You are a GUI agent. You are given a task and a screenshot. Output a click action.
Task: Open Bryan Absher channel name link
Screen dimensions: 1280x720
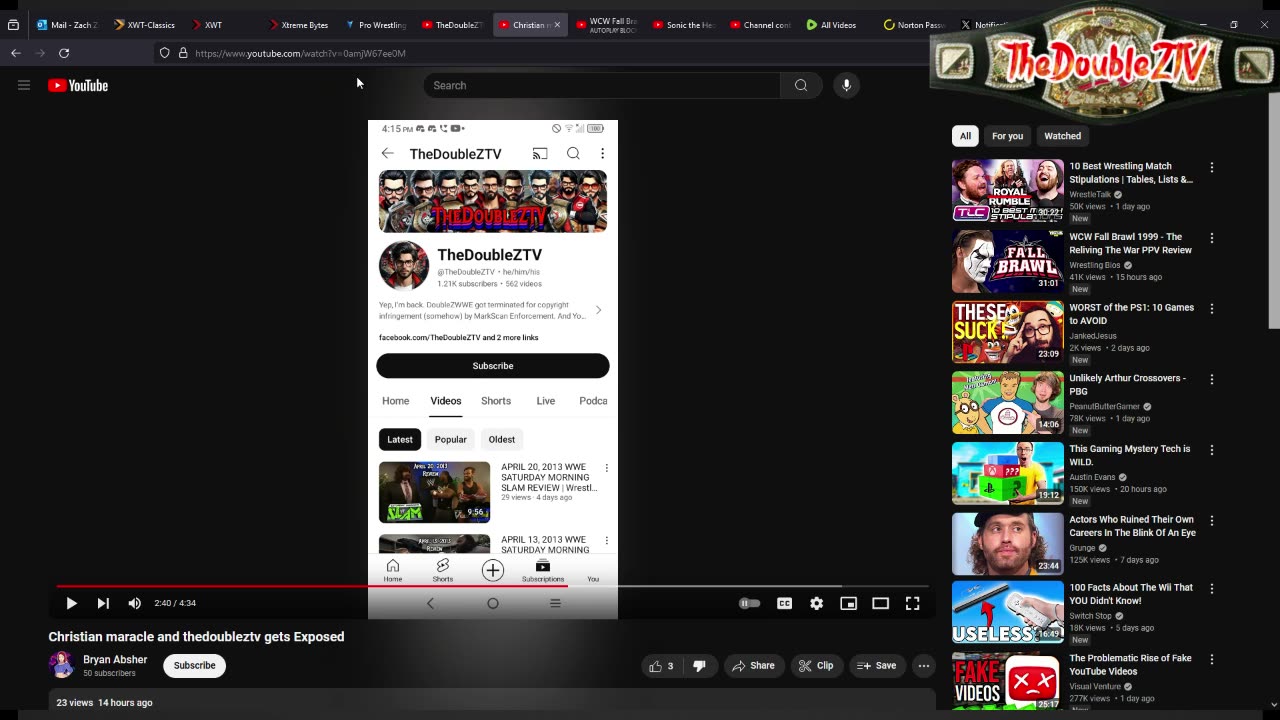(x=115, y=660)
